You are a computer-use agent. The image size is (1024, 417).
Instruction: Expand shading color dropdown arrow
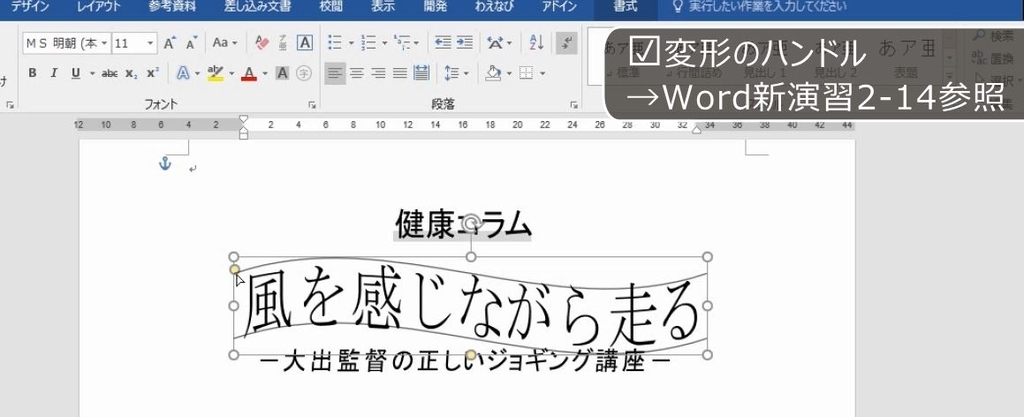coord(509,74)
